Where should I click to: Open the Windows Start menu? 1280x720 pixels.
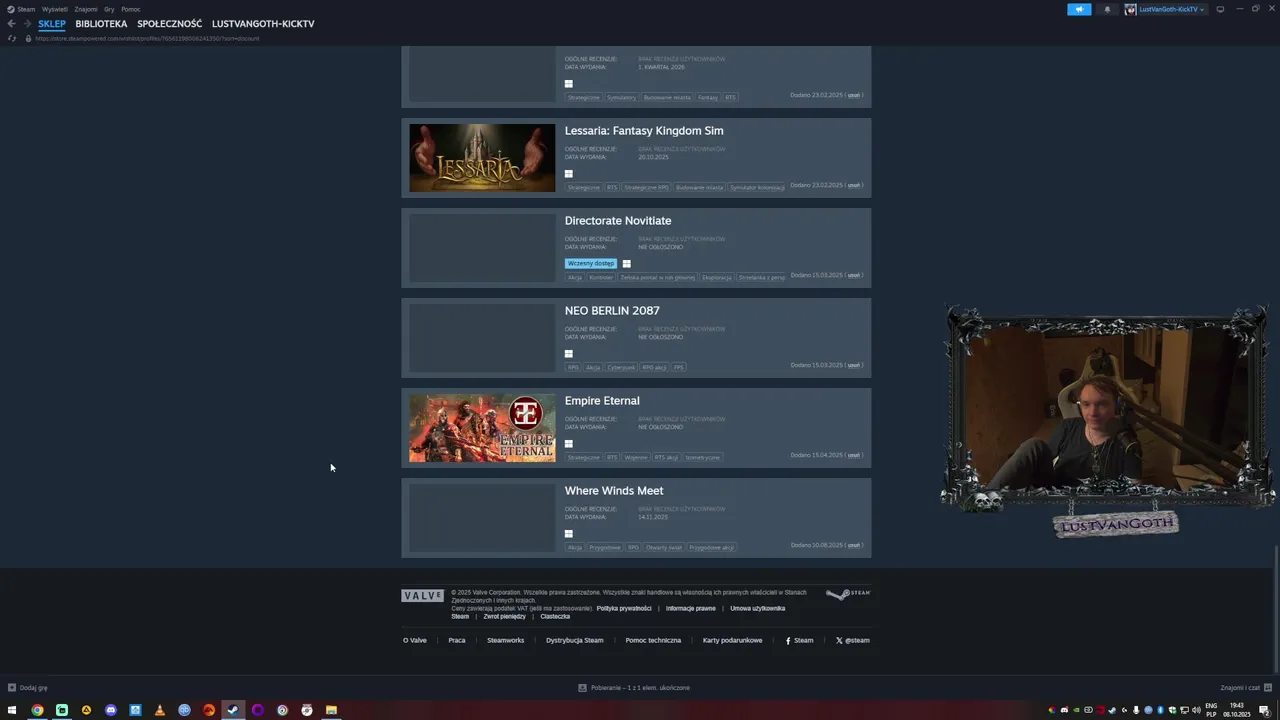click(x=13, y=710)
